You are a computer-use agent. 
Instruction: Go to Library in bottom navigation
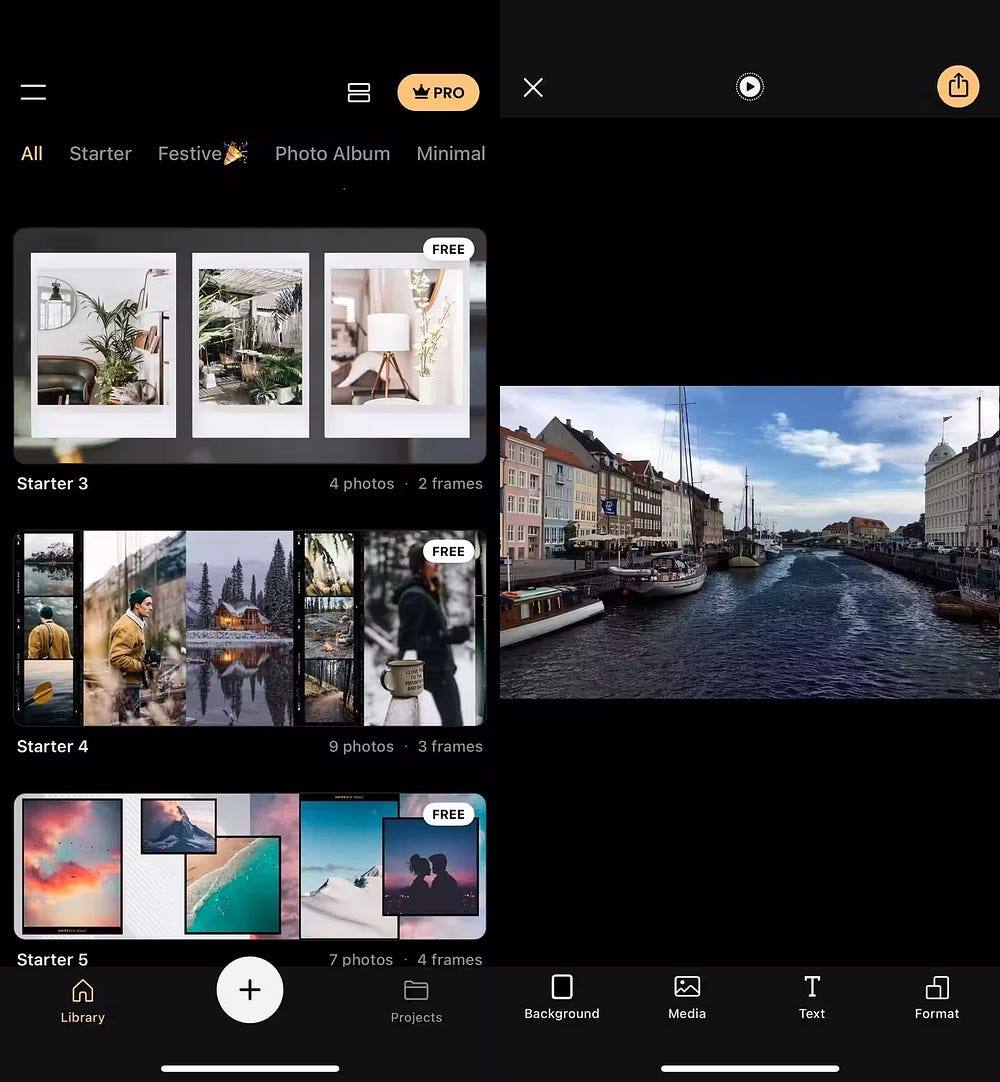click(x=83, y=1001)
